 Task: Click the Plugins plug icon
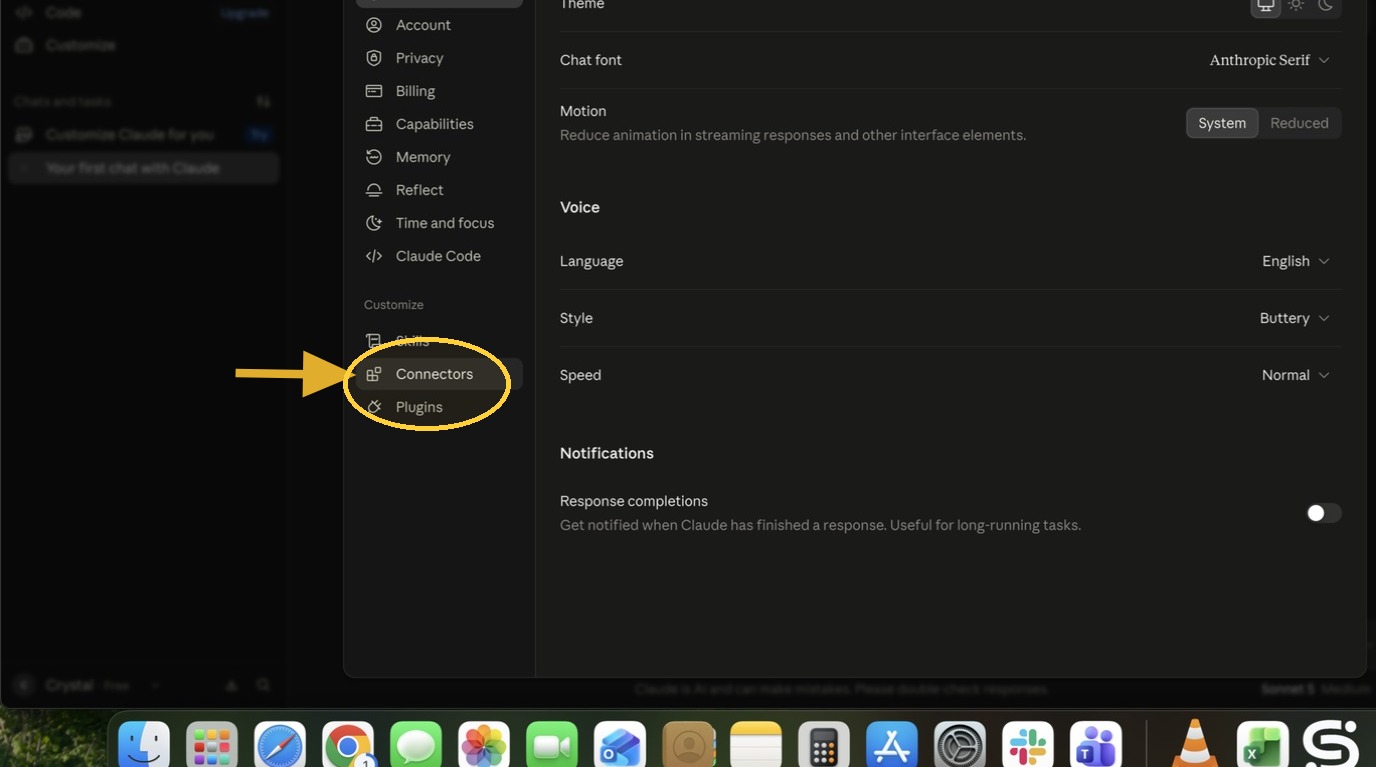pos(374,407)
